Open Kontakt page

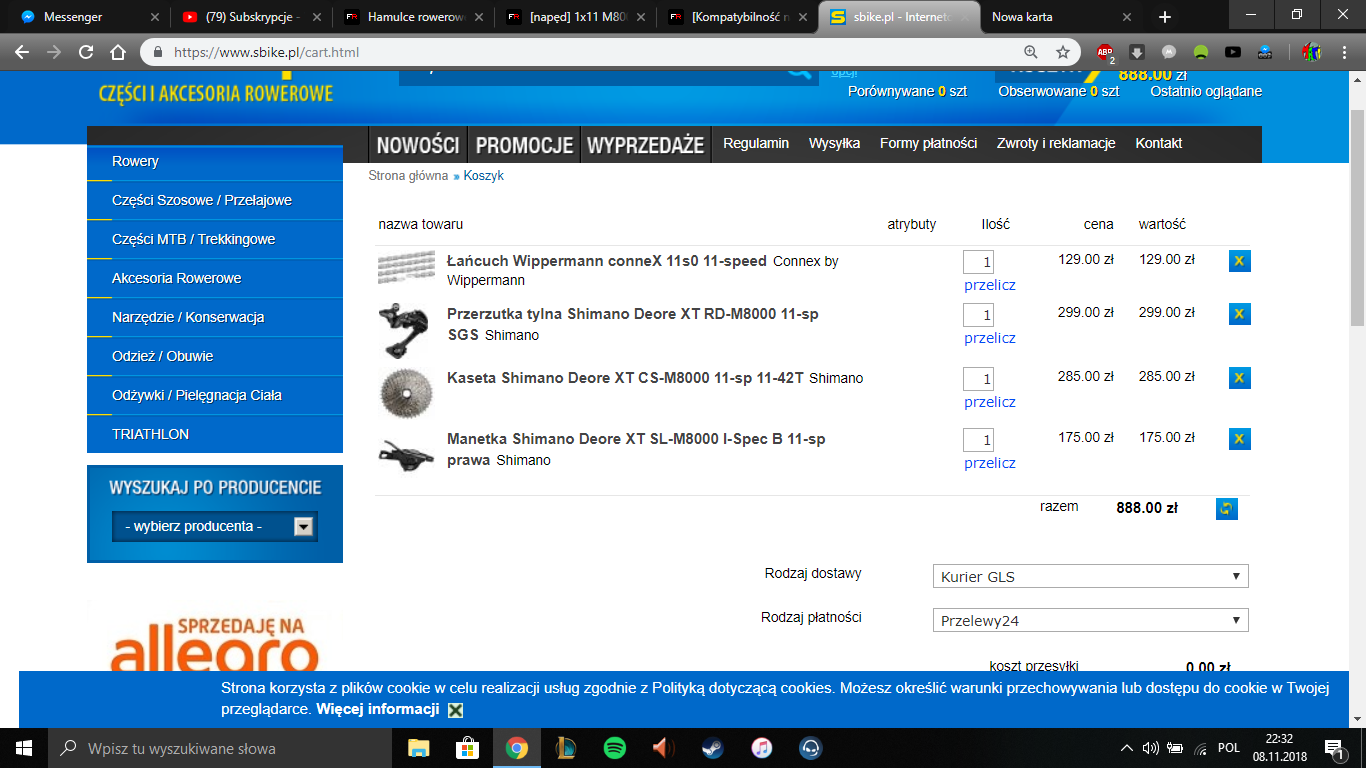pyautogui.click(x=1159, y=143)
